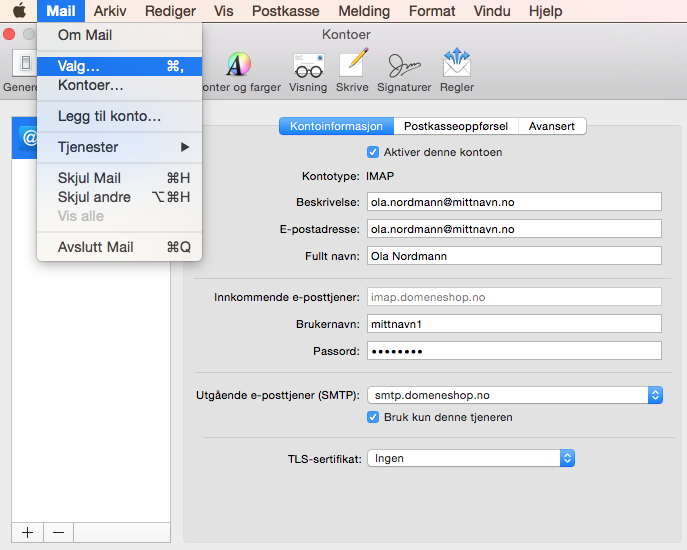Choose Om Mail from menu
Image resolution: width=687 pixels, height=550 pixels.
point(120,35)
